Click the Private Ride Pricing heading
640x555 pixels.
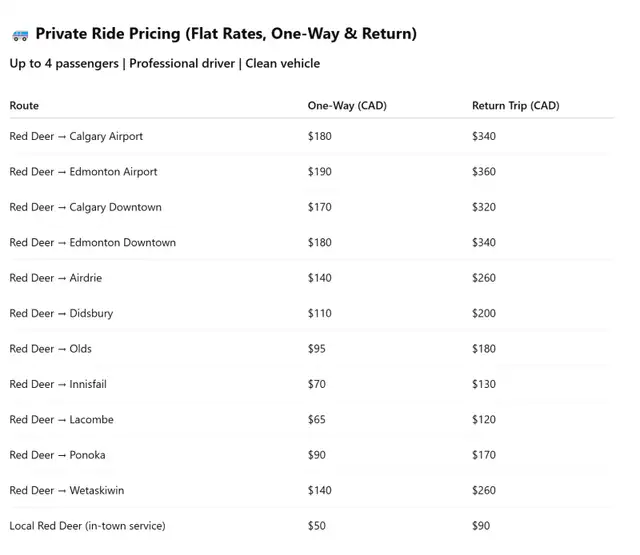(x=226, y=33)
